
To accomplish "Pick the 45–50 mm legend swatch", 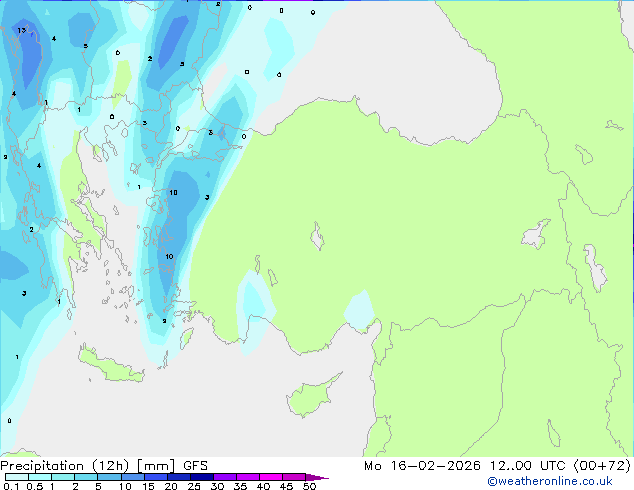I will [294, 477].
